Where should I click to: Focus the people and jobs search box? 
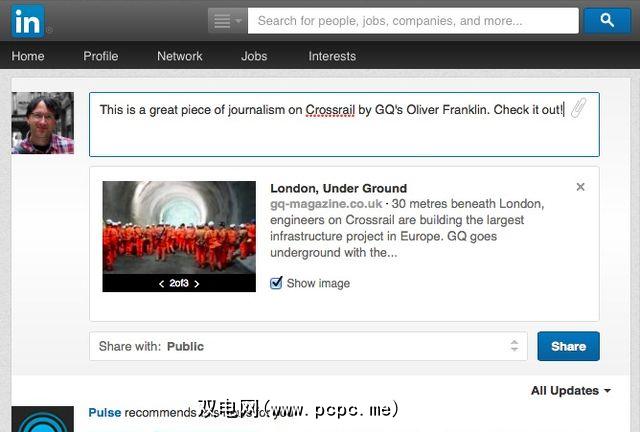(x=413, y=20)
